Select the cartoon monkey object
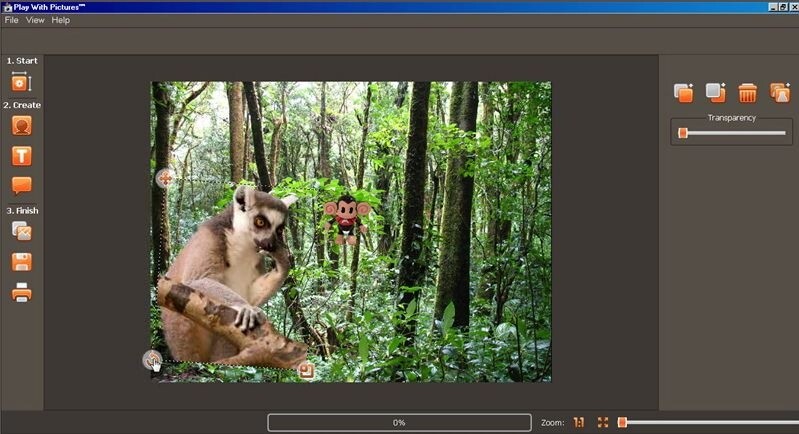Viewport: 799px width, 434px height. click(347, 220)
